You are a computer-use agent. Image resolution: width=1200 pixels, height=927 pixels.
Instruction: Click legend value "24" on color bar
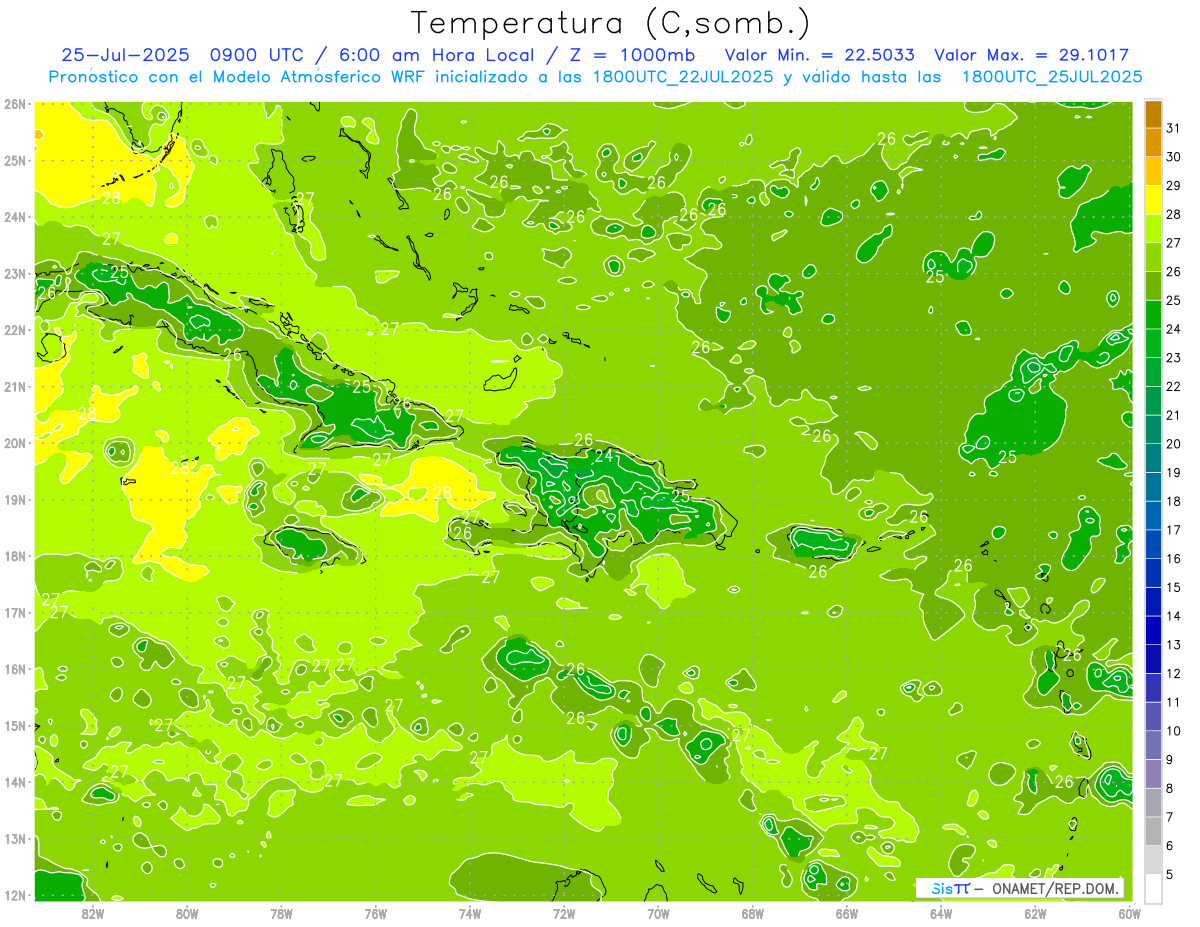1174,329
